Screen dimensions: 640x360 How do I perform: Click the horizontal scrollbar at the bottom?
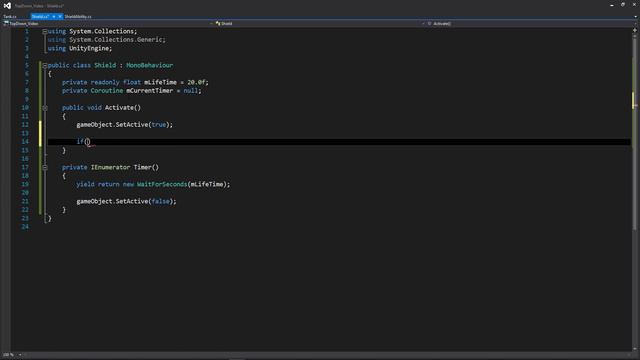(x=327, y=355)
